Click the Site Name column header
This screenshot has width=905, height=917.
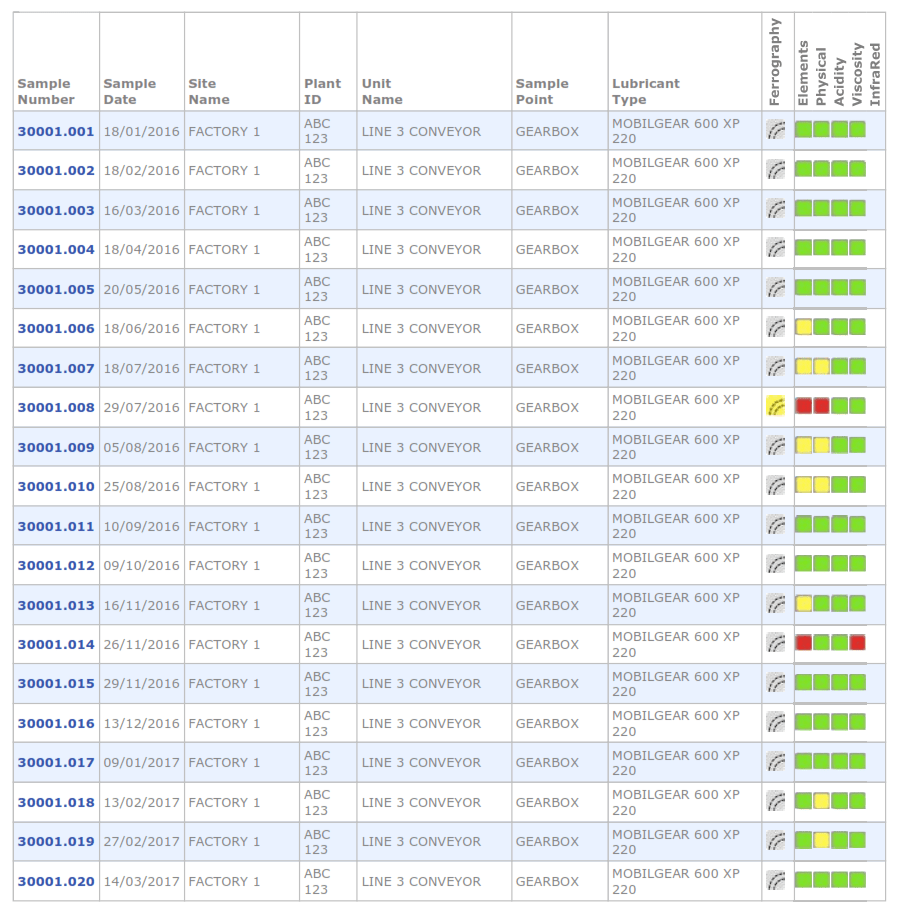click(209, 91)
